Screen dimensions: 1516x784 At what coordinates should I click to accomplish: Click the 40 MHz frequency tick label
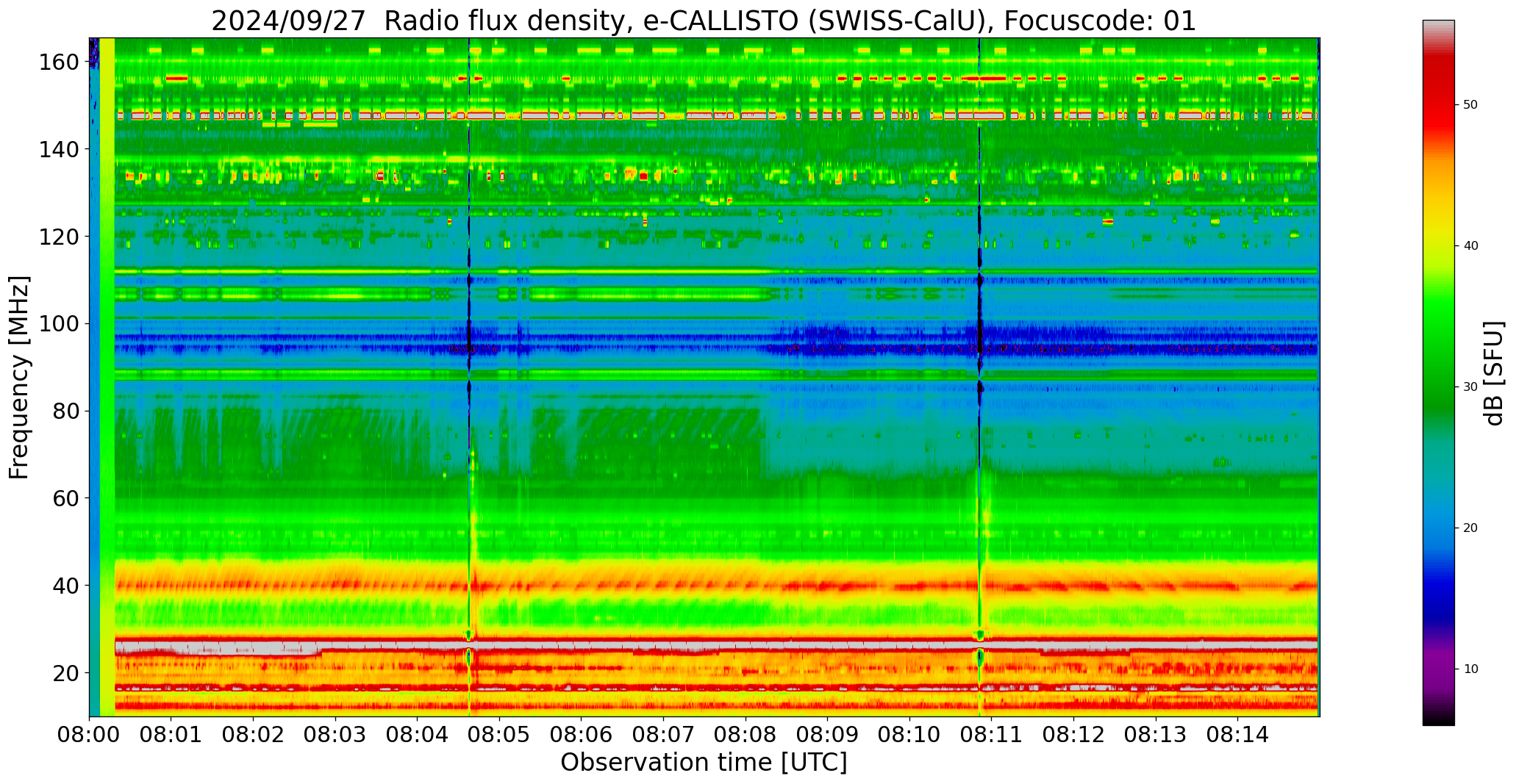(66, 585)
